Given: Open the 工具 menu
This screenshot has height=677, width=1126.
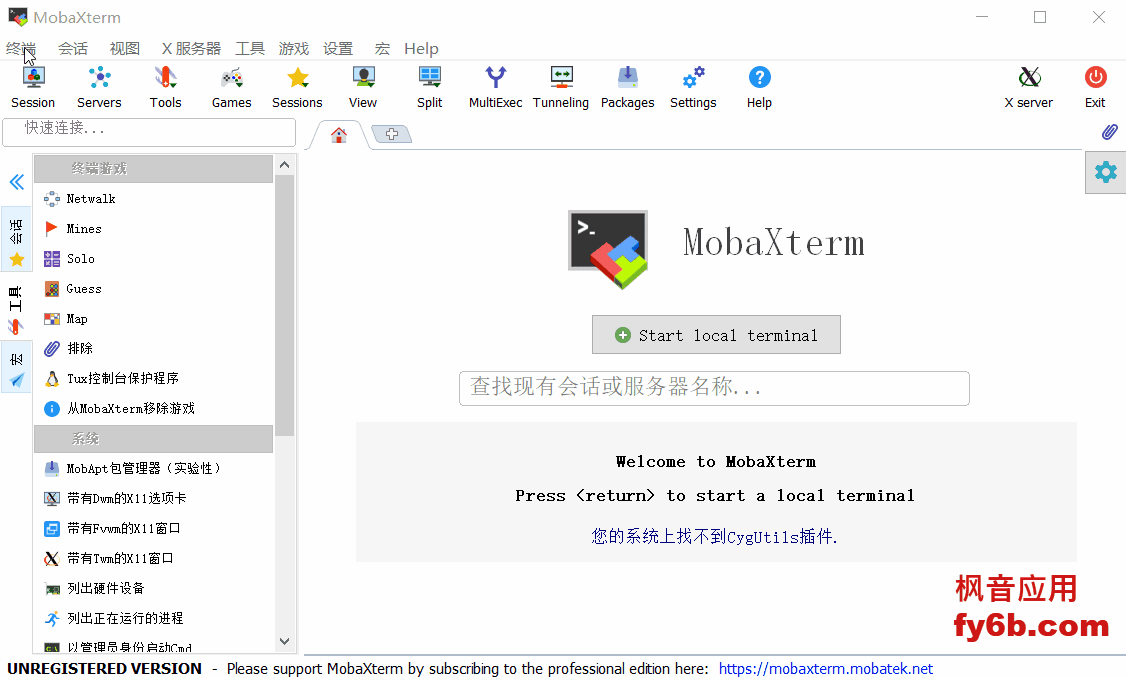Looking at the screenshot, I should coord(250,49).
